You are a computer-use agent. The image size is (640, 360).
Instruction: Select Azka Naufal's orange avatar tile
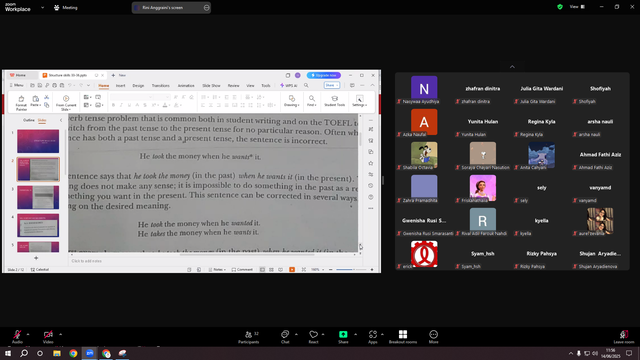[424, 122]
